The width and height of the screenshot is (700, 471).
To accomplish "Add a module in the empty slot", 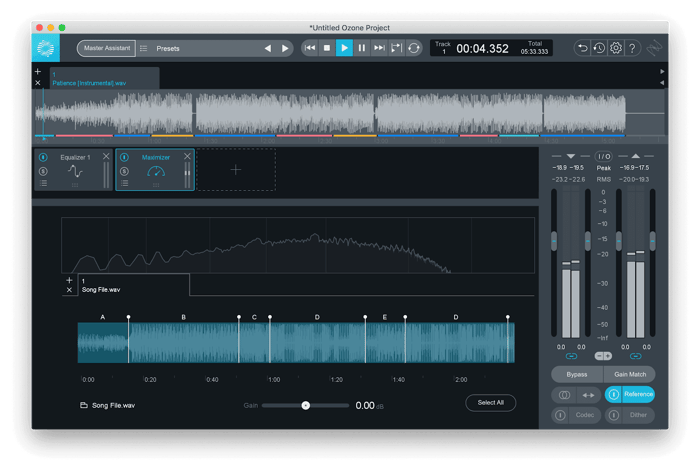I will click(x=236, y=170).
